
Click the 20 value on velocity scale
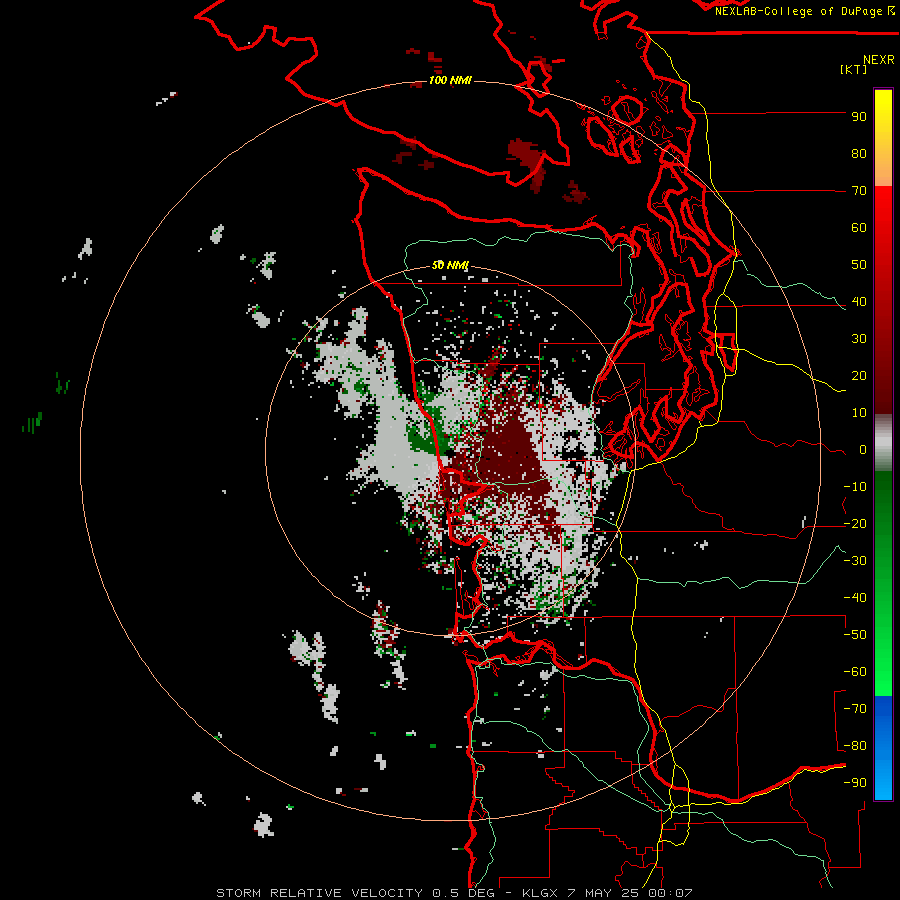click(859, 376)
